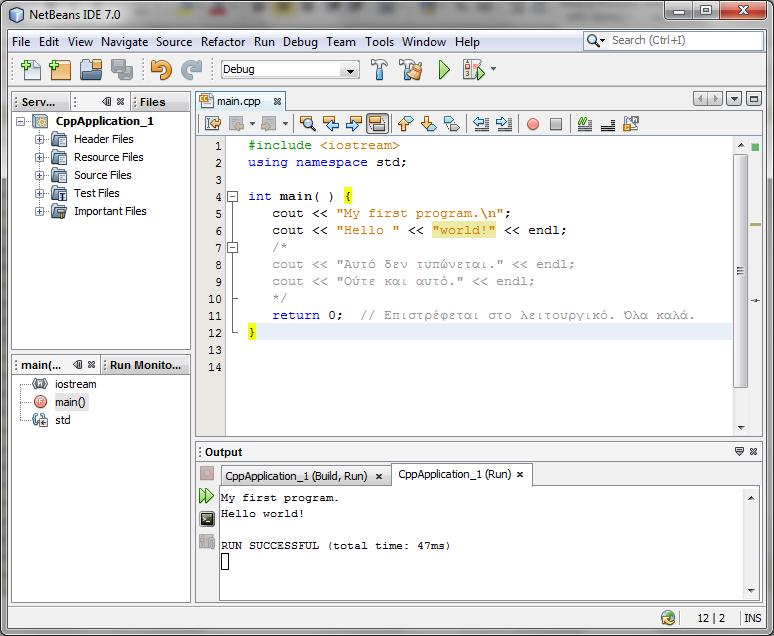Click the Debug Project icon

coord(473,70)
